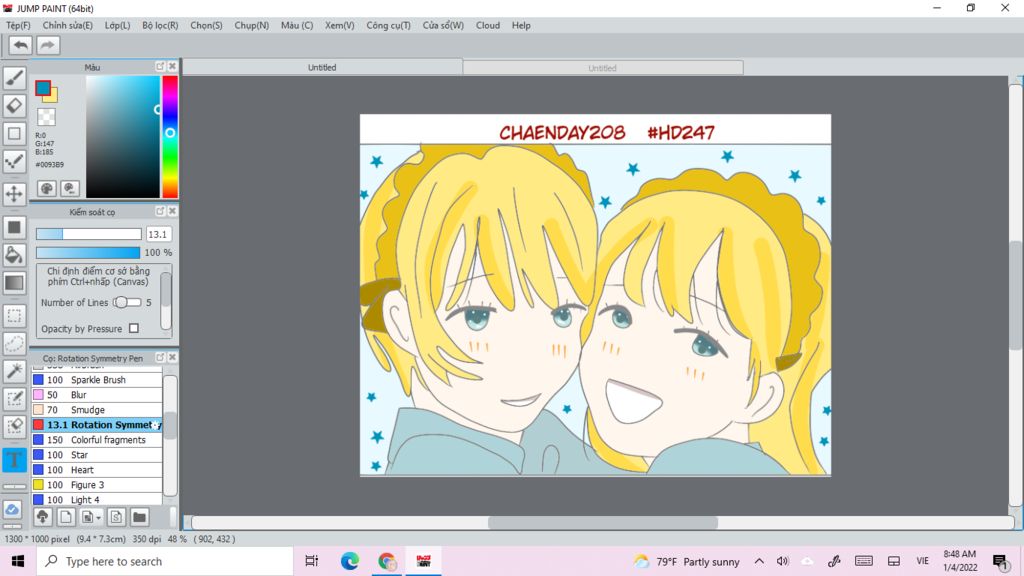Screen dimensions: 1024x576
Task: Select the Shape (rectangle) tool
Action: [14, 134]
